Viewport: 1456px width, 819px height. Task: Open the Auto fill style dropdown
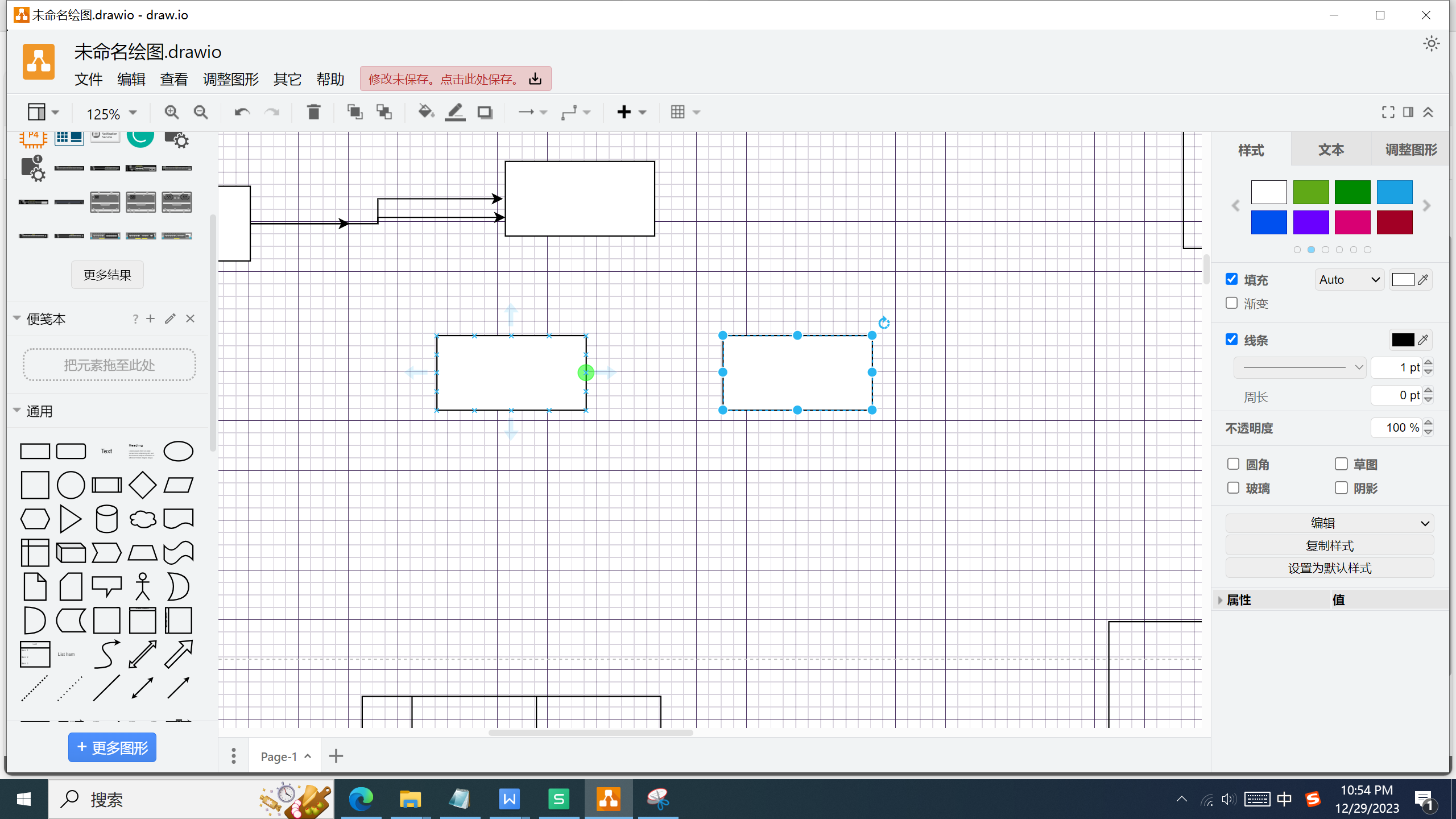pos(1349,280)
